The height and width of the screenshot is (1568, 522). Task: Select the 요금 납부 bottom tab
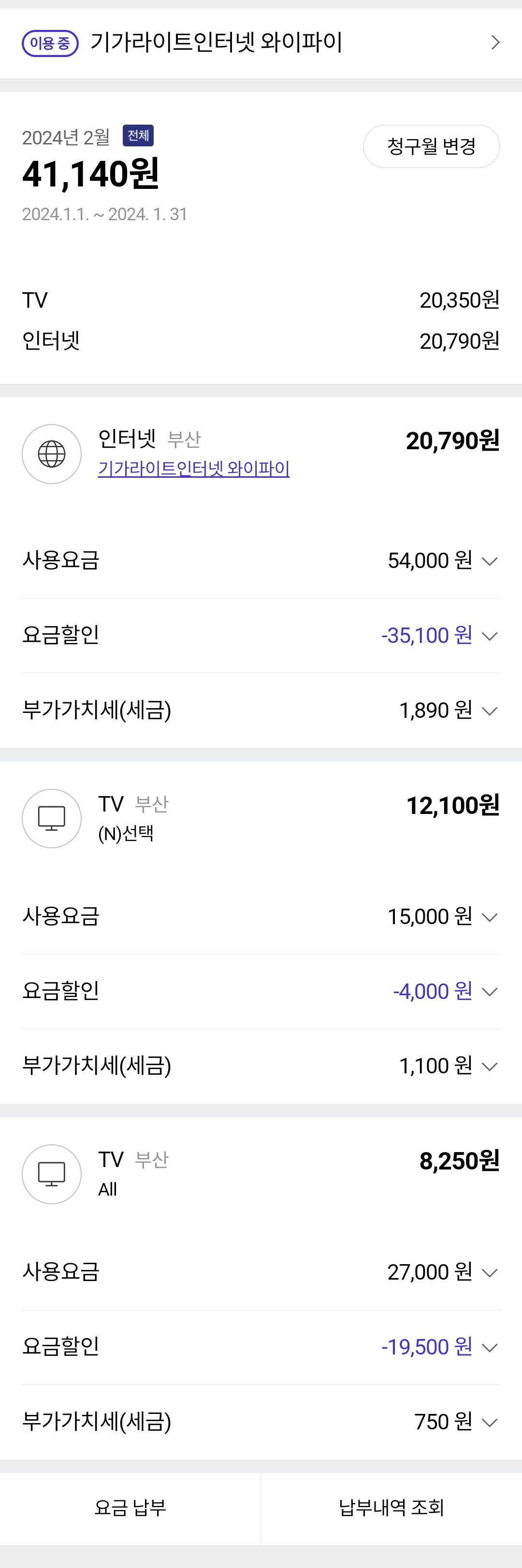point(130,1508)
